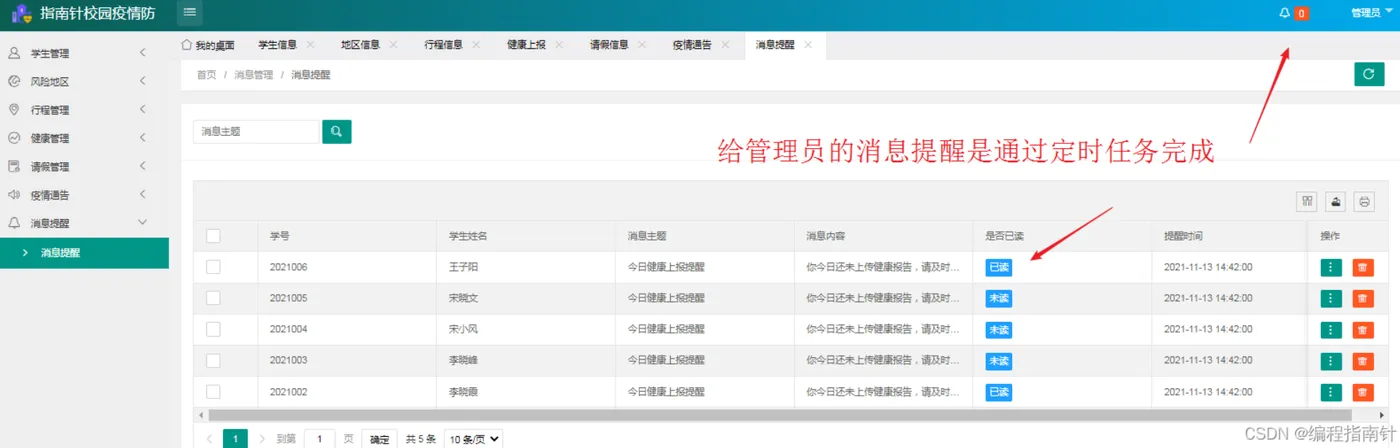Viewport: 1400px width, 448px height.
Task: Click the 确定 pagination confirm button
Action: pos(378,439)
